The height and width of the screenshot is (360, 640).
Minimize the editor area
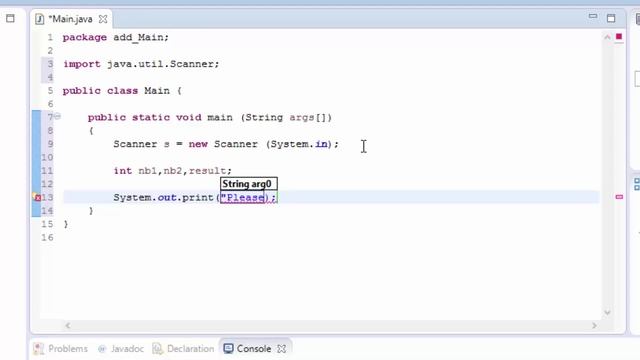pyautogui.click(x=593, y=16)
